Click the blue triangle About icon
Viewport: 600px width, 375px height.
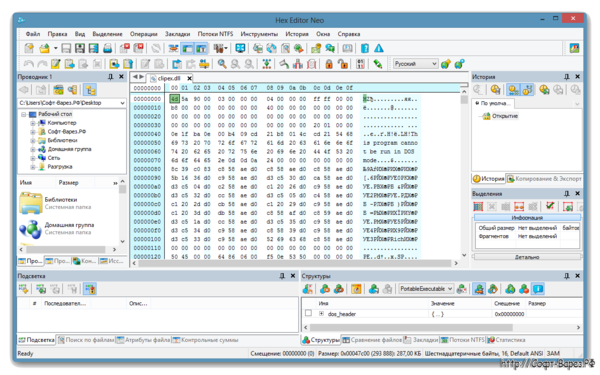pyautogui.click(x=378, y=48)
